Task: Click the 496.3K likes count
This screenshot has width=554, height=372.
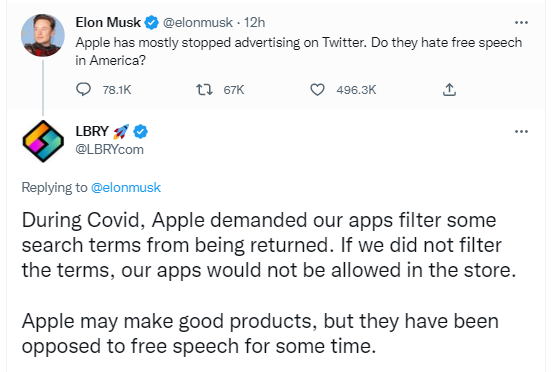Action: click(x=356, y=90)
